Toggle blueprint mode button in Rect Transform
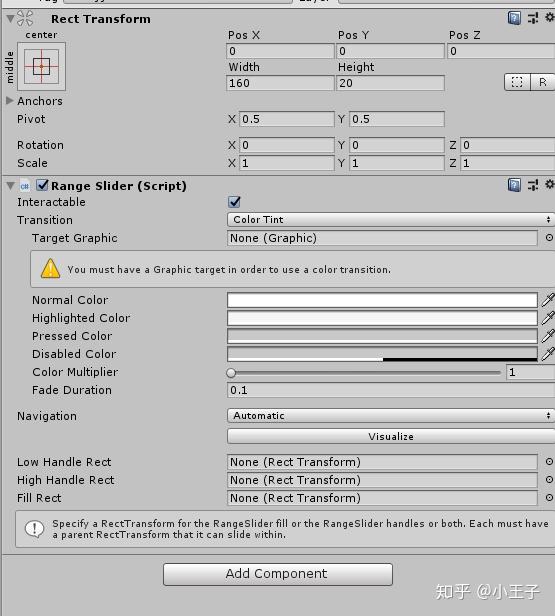 tap(517, 82)
